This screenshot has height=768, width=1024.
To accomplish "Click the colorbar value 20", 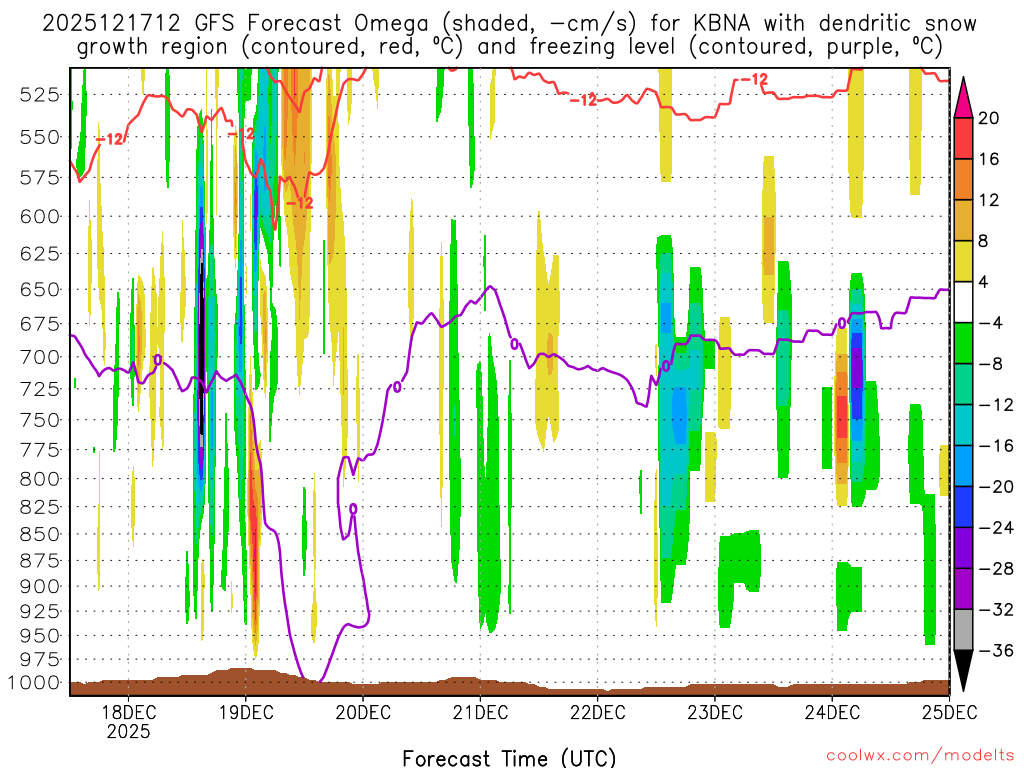I will click(989, 118).
